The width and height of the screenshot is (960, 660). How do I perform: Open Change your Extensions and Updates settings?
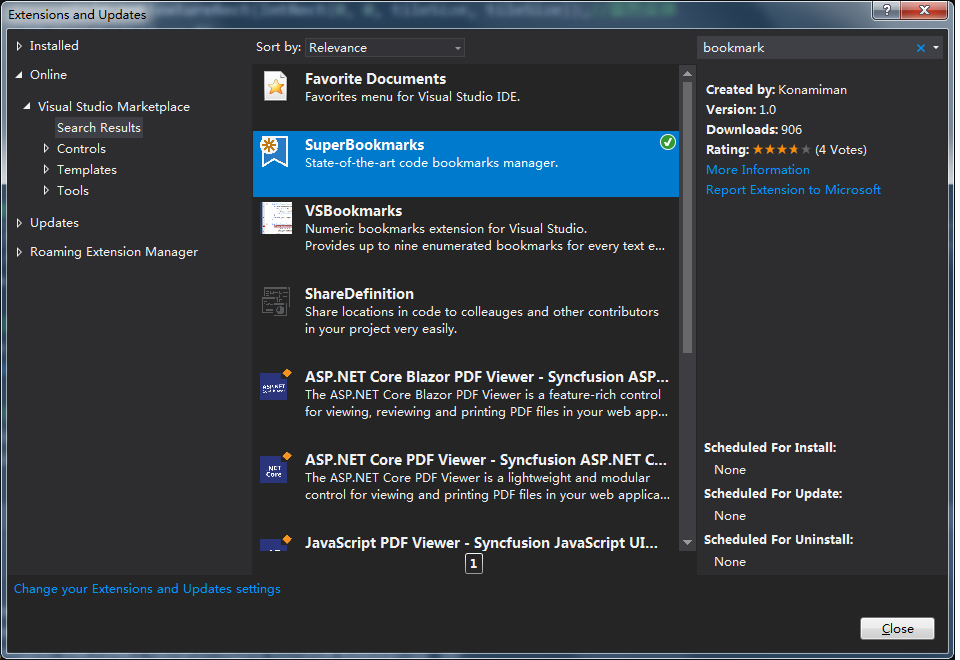click(x=147, y=588)
